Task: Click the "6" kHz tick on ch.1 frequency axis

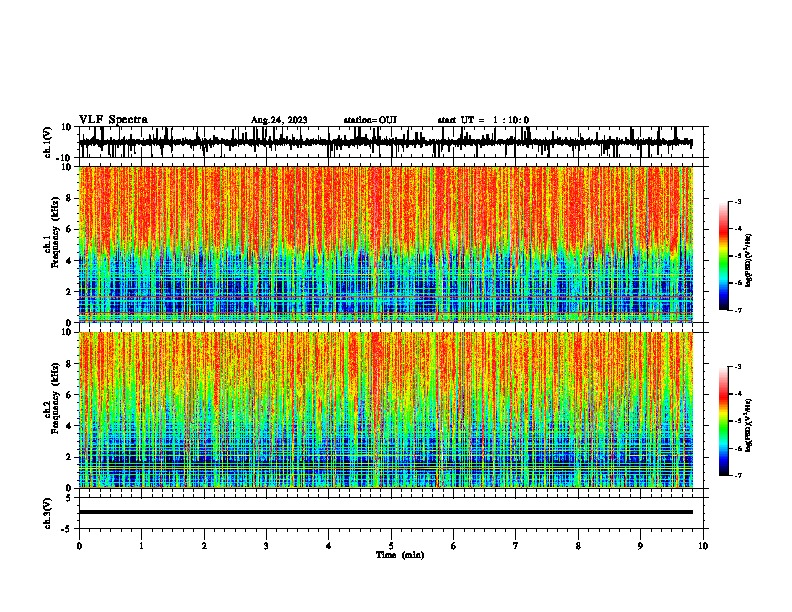Action: 69,229
